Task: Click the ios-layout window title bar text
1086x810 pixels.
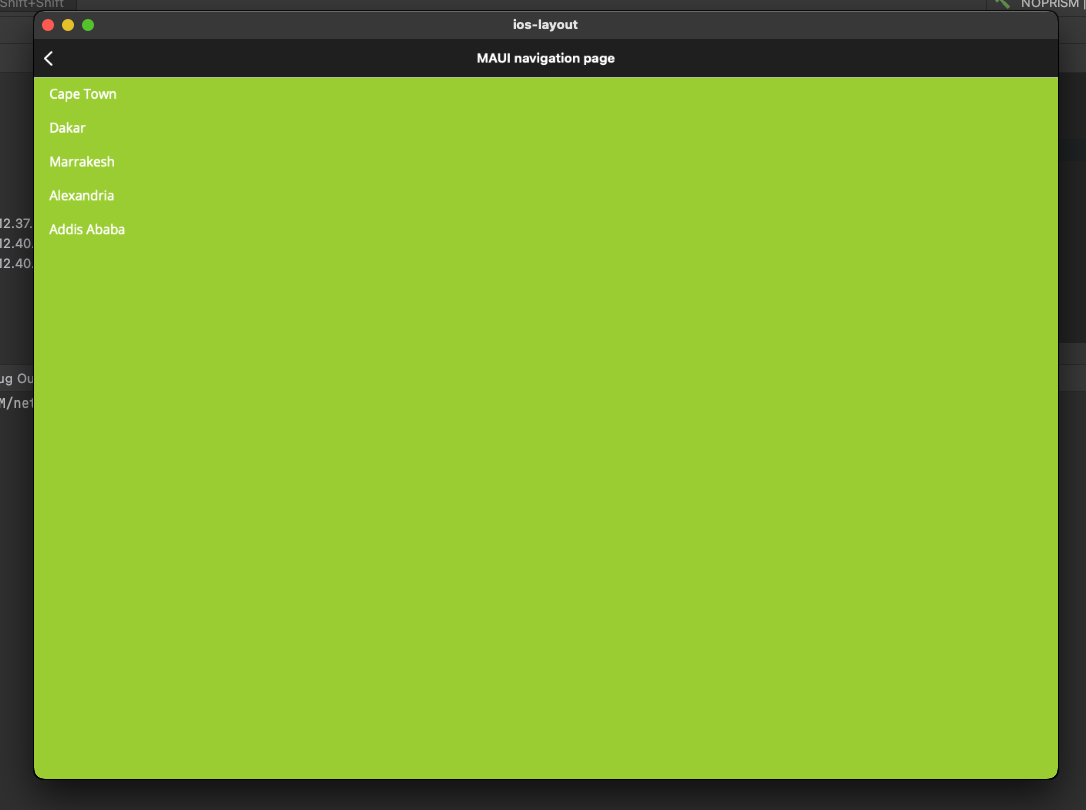Action: pos(545,24)
